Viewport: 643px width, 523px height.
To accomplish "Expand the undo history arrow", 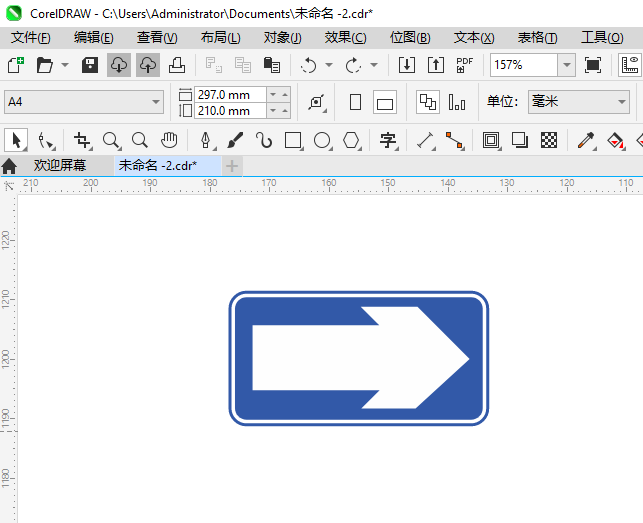I will click(x=329, y=65).
